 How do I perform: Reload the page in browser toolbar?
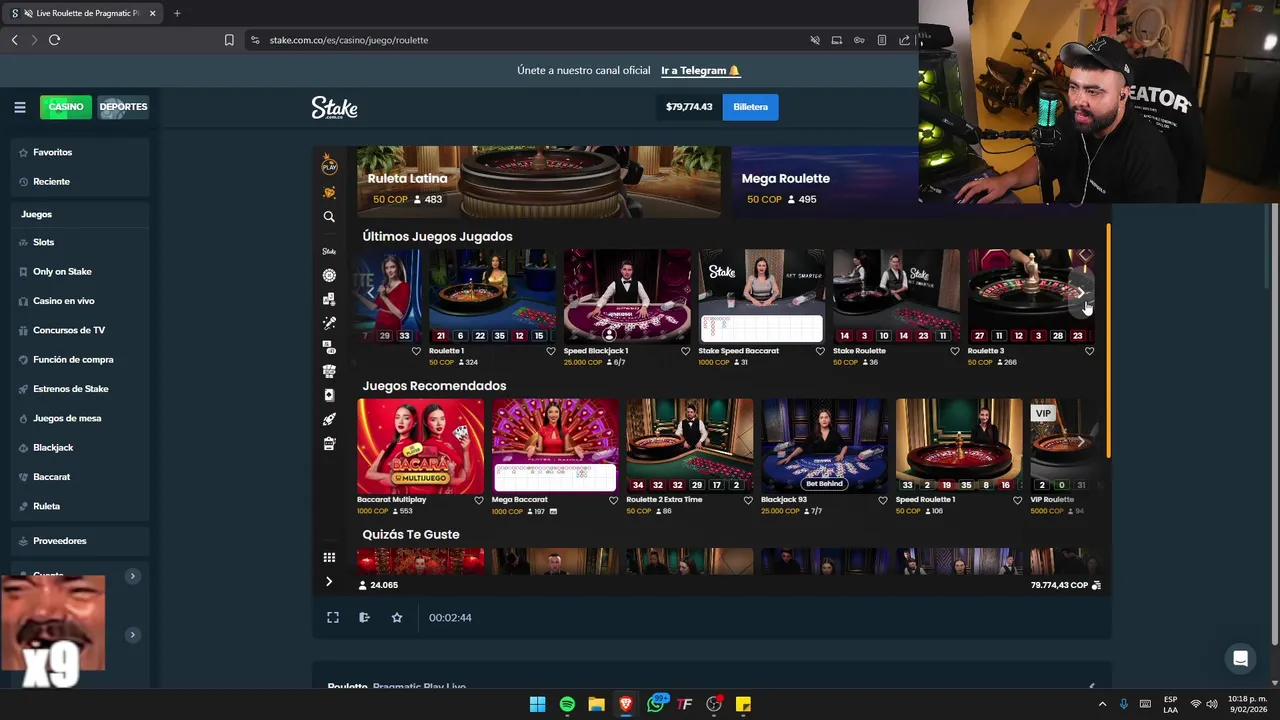54,40
